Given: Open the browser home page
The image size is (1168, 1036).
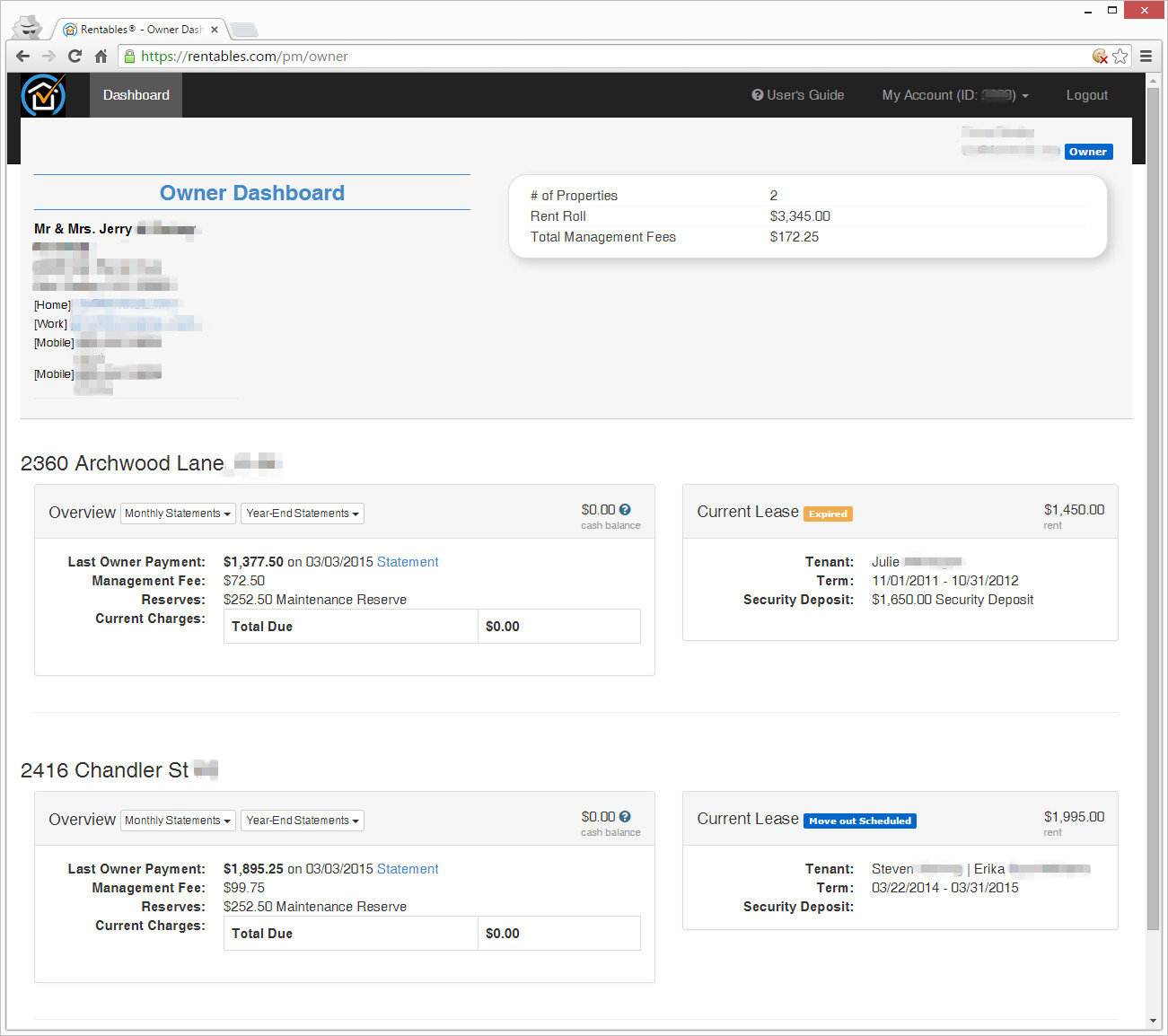Looking at the screenshot, I should point(101,57).
